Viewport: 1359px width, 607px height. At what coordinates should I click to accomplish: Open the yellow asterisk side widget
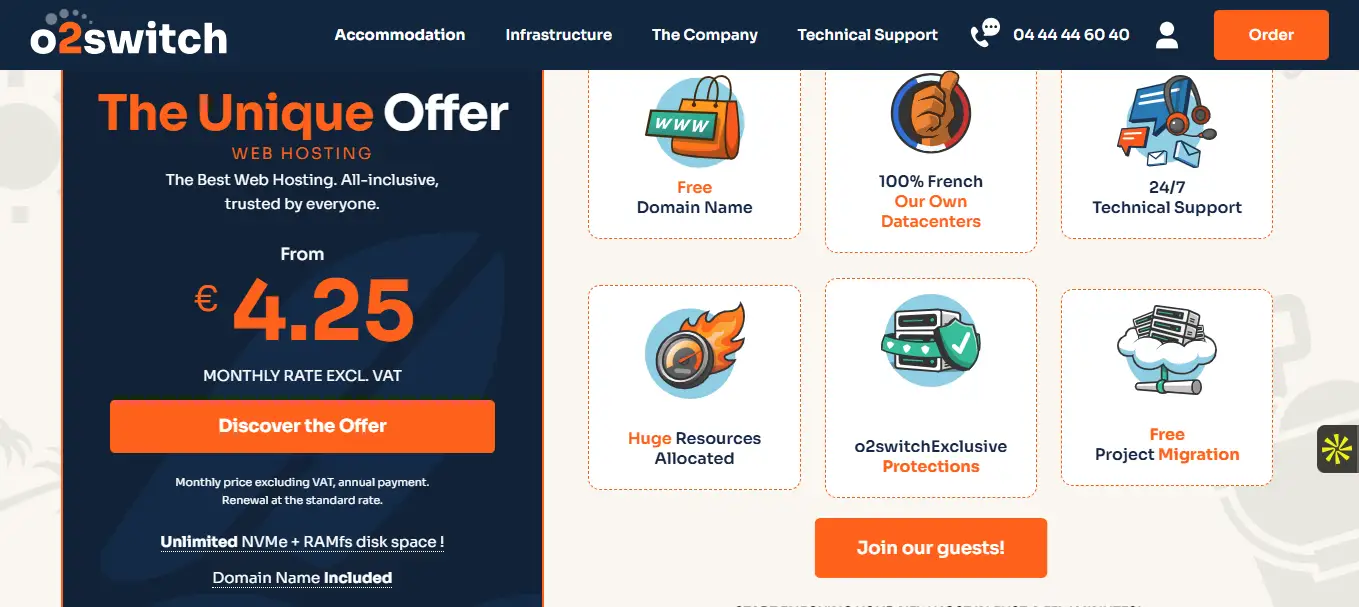pyautogui.click(x=1337, y=449)
